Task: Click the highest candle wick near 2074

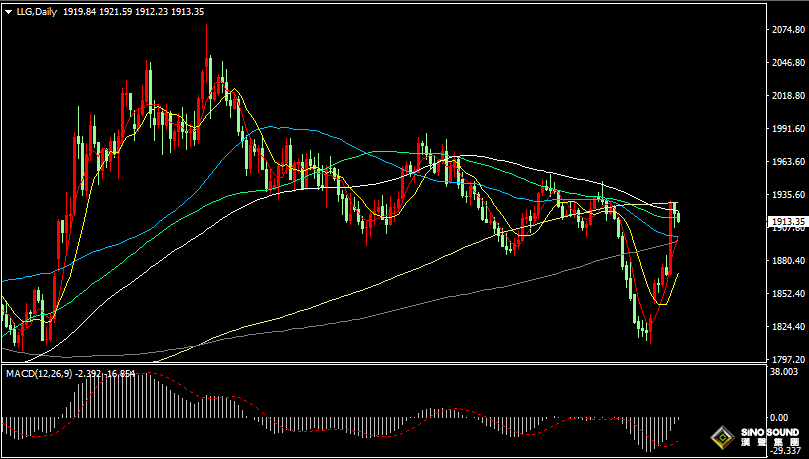Action: tap(207, 28)
